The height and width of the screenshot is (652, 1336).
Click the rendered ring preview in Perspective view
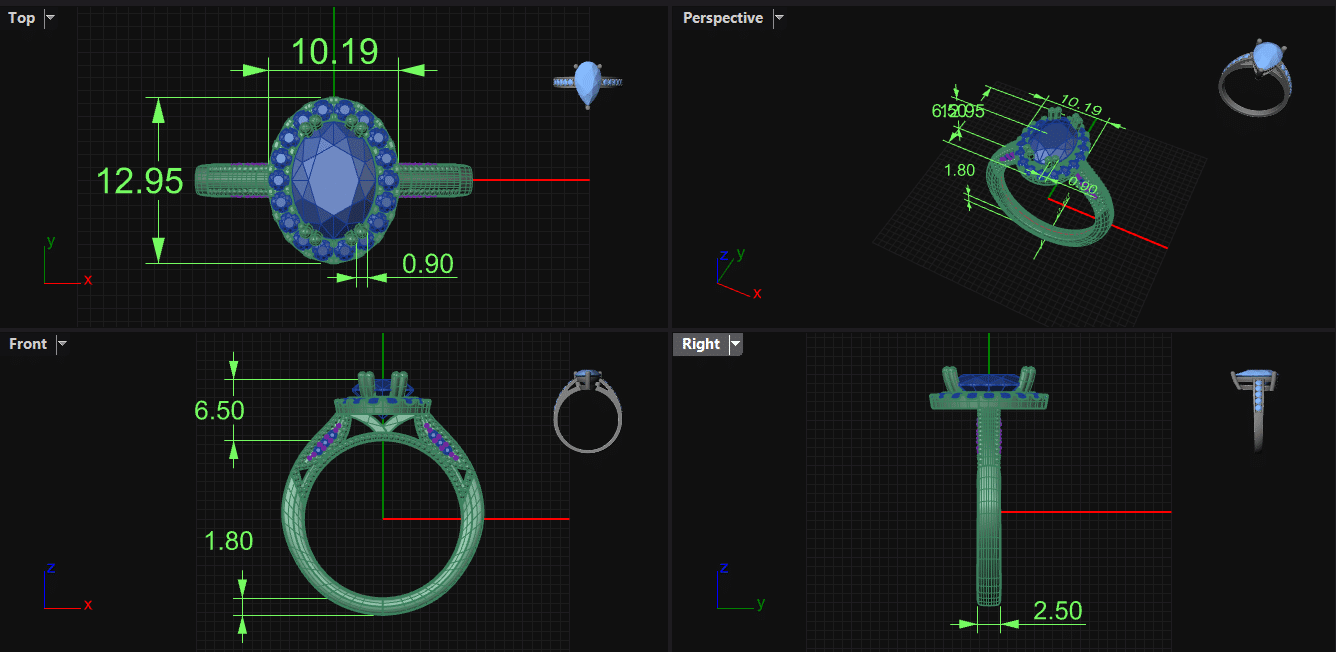1256,78
